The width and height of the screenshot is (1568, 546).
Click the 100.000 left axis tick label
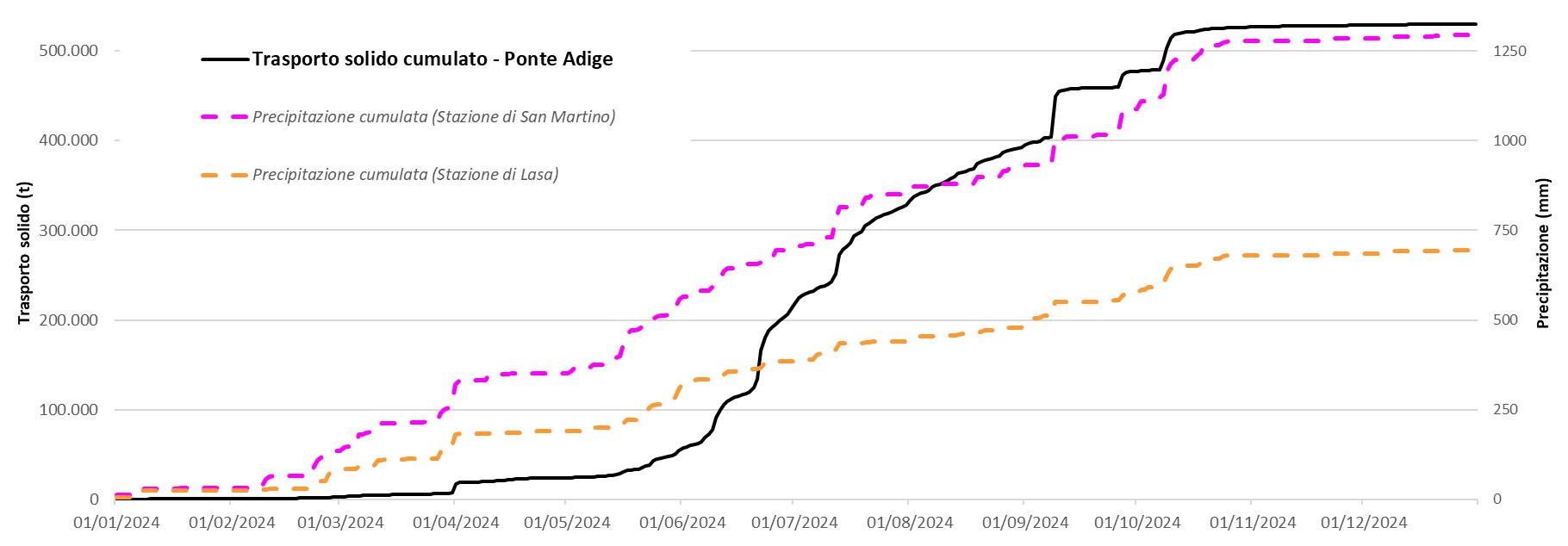[x=69, y=410]
